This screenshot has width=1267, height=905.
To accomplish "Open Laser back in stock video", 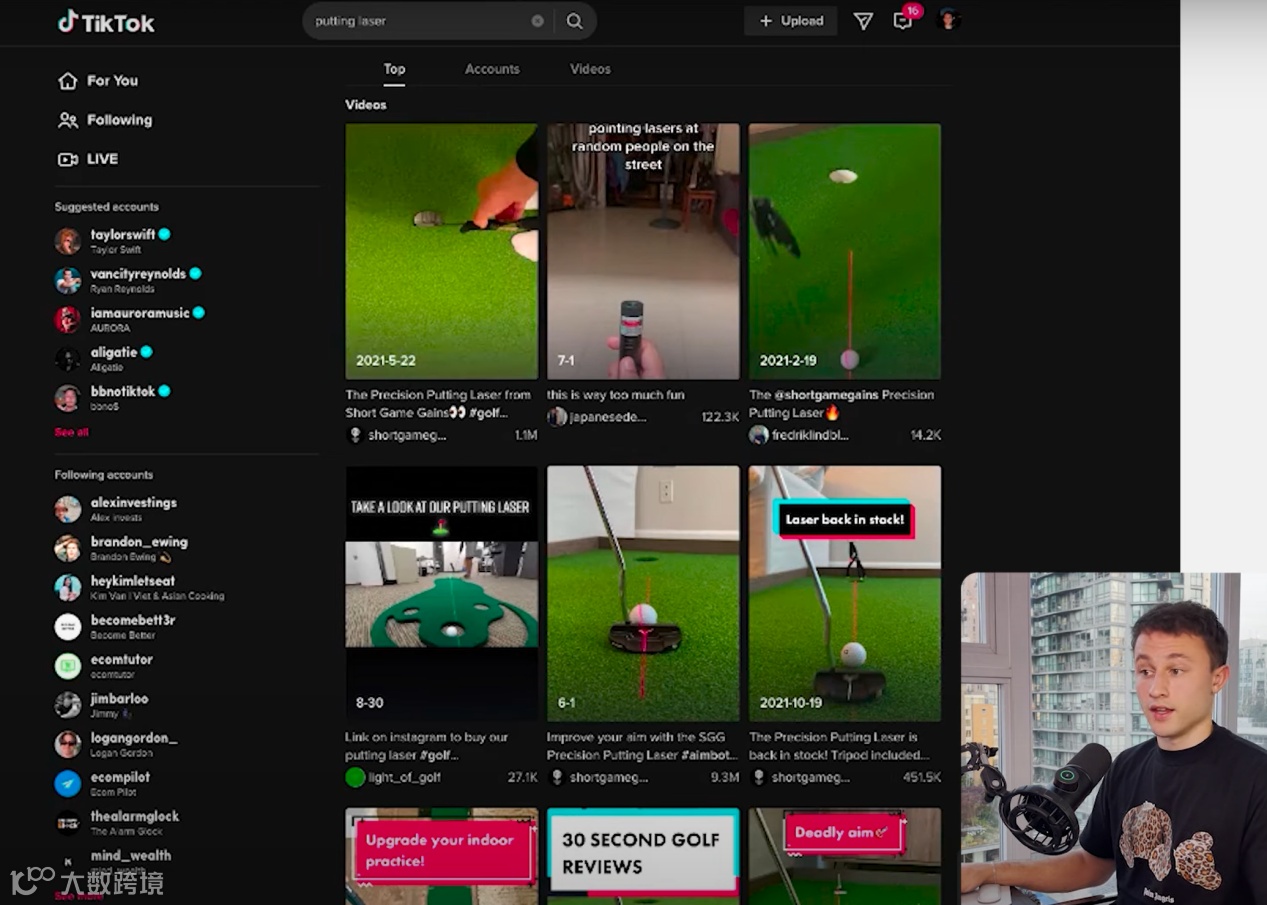I will tap(845, 593).
